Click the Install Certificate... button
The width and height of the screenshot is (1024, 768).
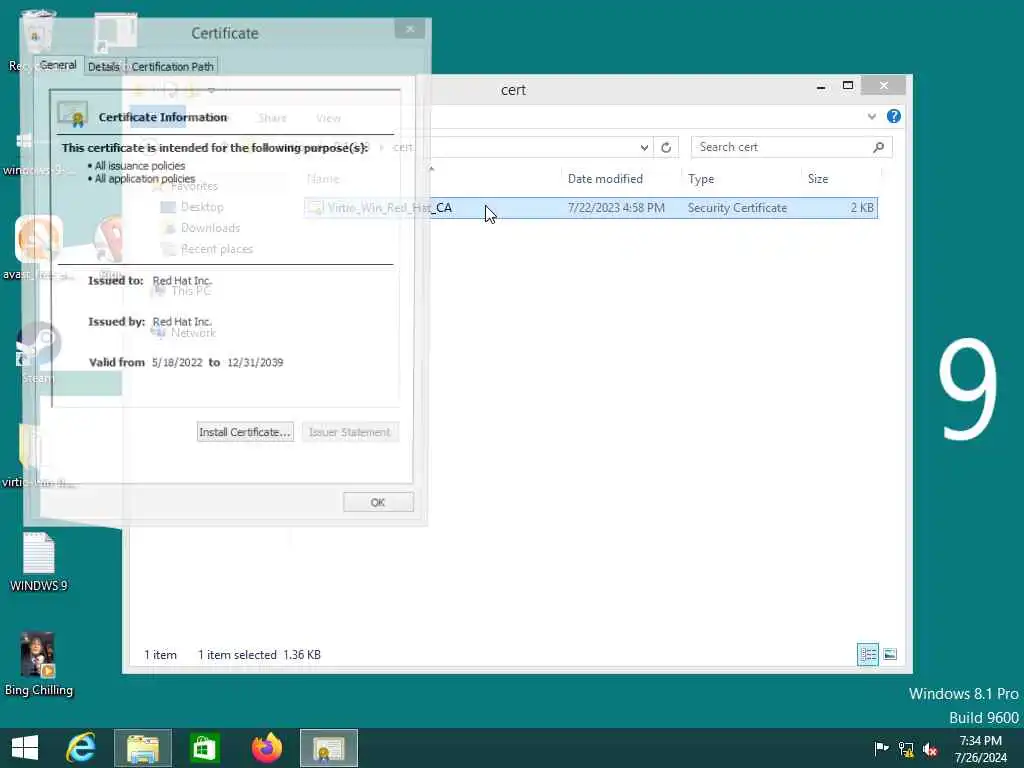(245, 432)
